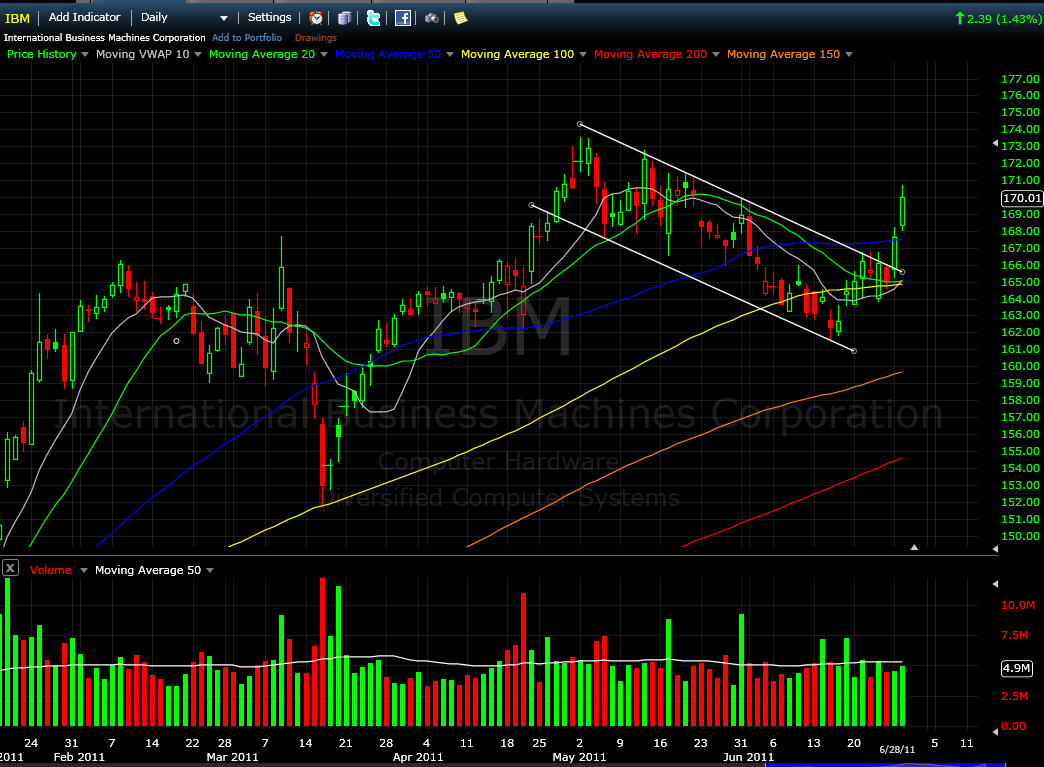Screen dimensions: 1044x767
Task: Expand the Moving Average 150 options arrow
Action: 849,55
